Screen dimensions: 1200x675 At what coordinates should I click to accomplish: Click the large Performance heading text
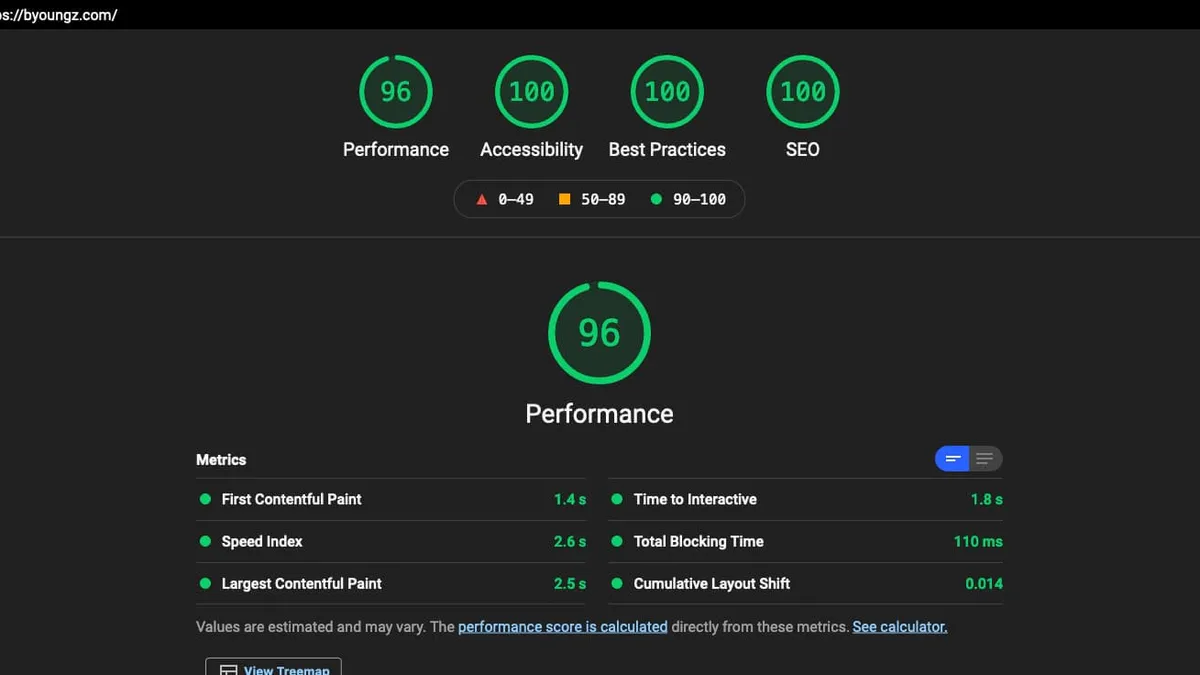click(x=599, y=414)
